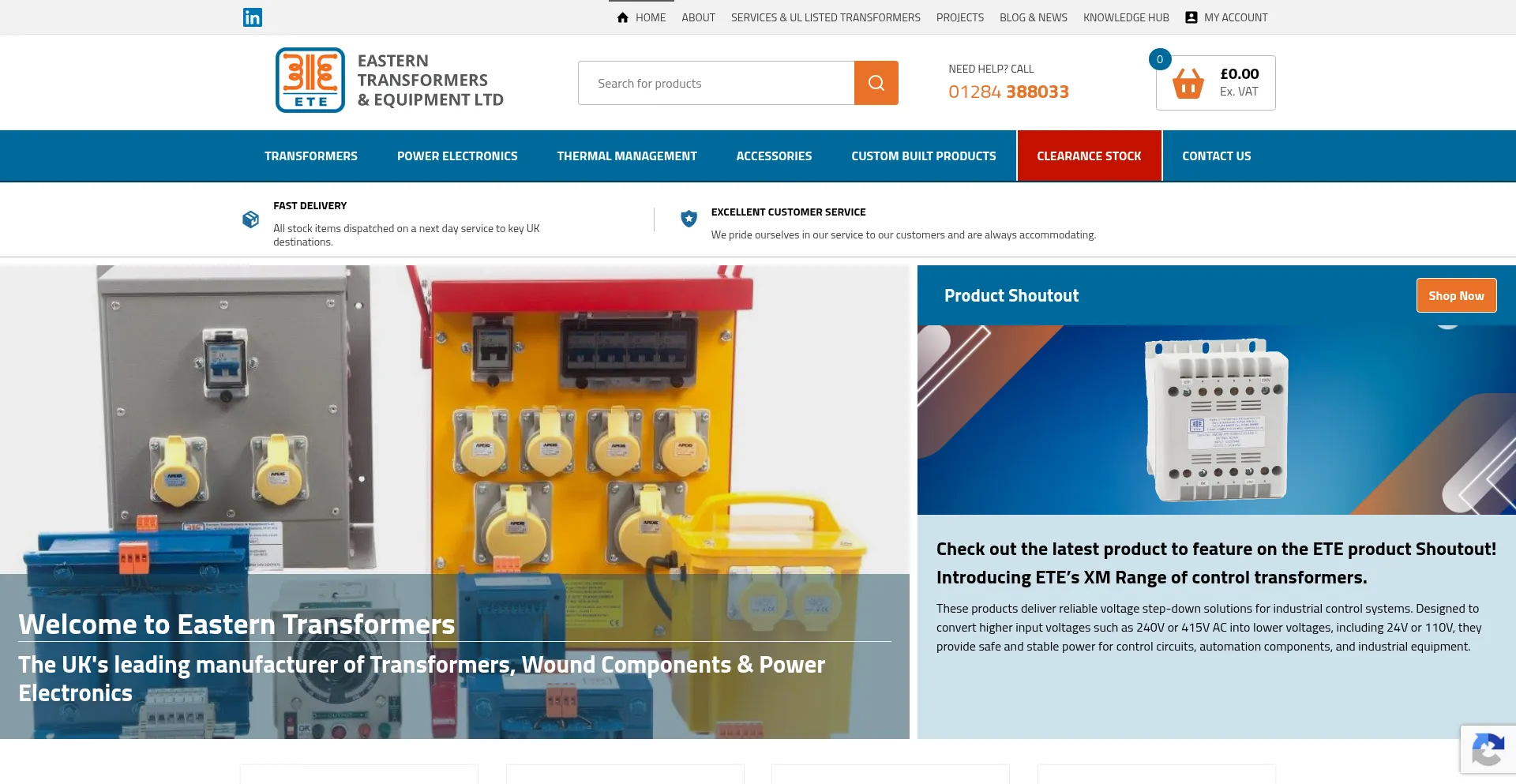Click the reCAPTCHA badge

coord(1488,749)
